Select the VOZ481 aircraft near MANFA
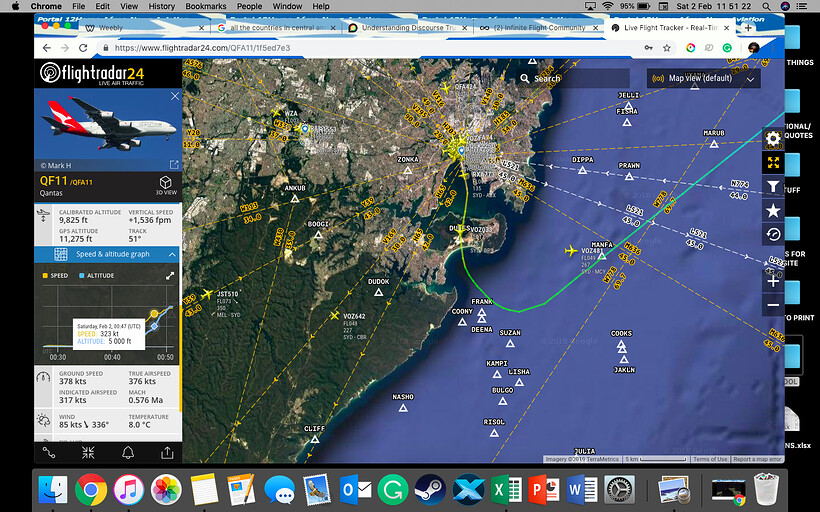This screenshot has width=820, height=512. (571, 251)
